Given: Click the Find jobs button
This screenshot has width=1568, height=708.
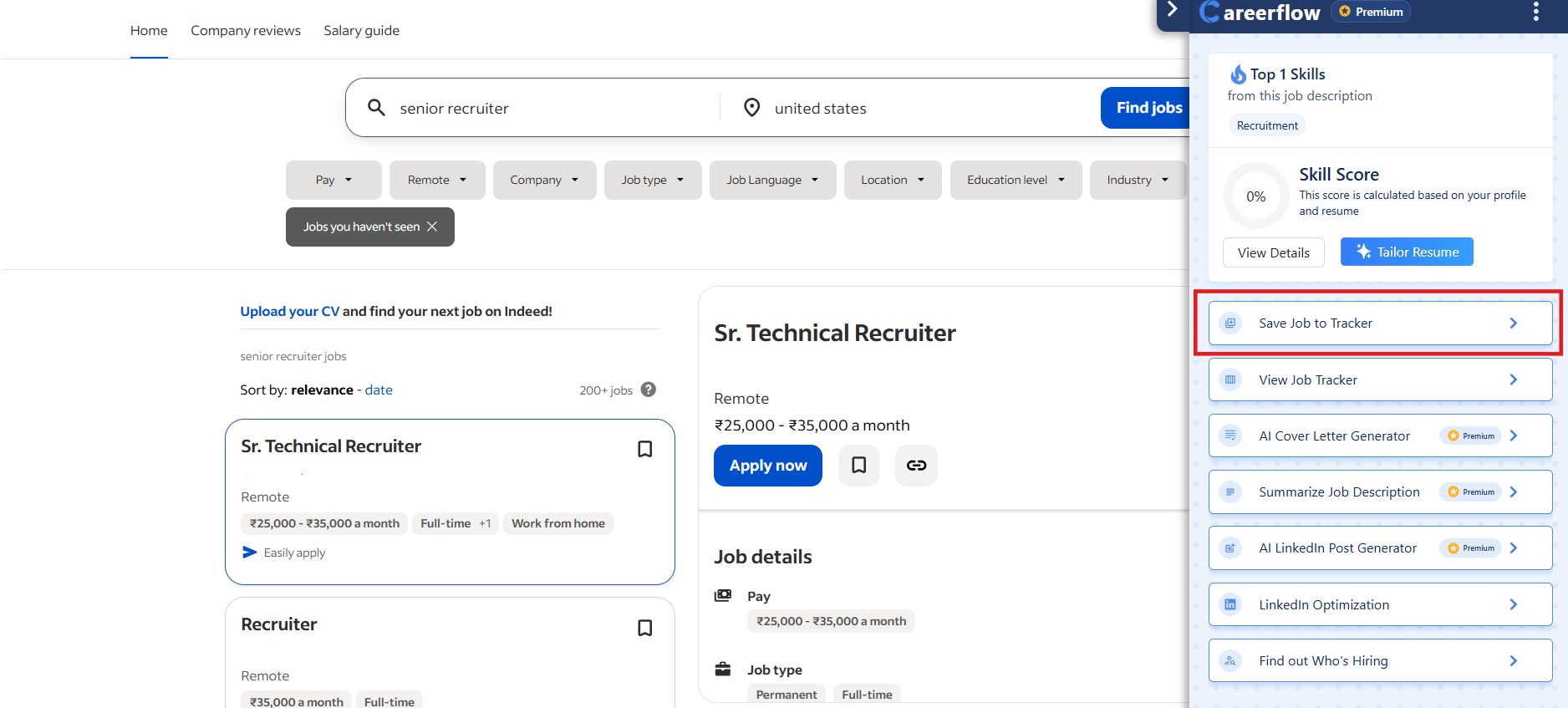Looking at the screenshot, I should point(1146,108).
